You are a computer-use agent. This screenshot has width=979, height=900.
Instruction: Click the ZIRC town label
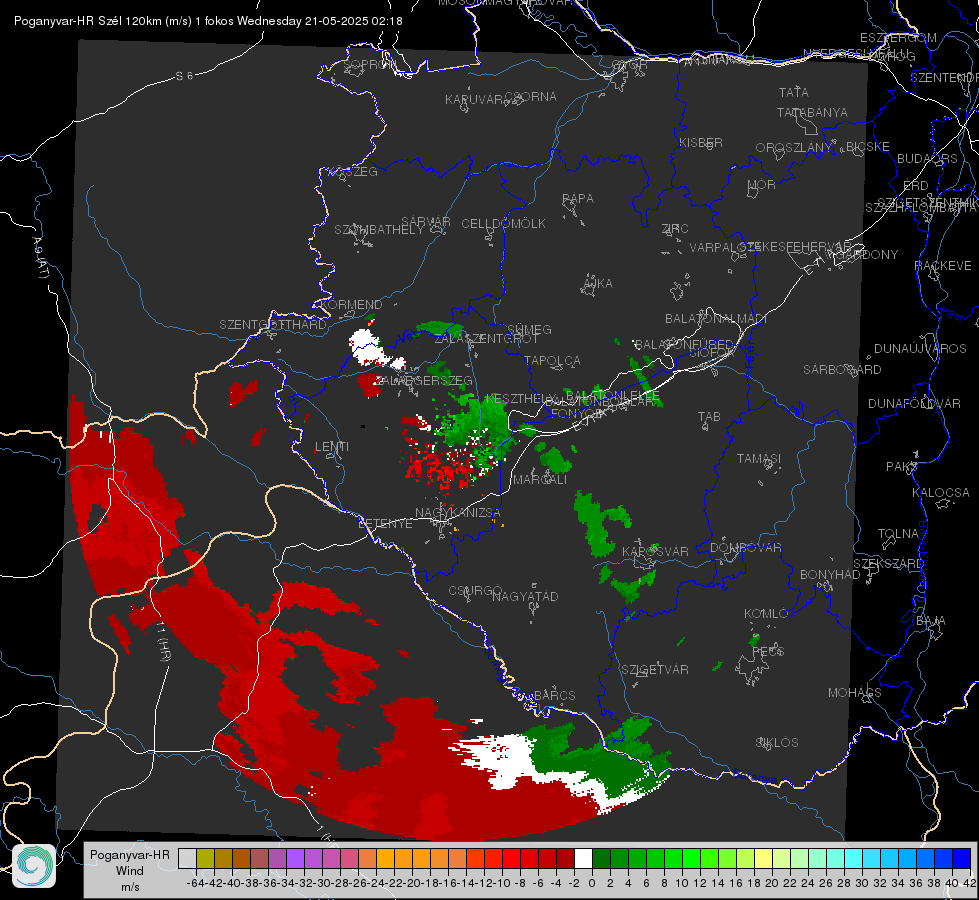click(675, 229)
